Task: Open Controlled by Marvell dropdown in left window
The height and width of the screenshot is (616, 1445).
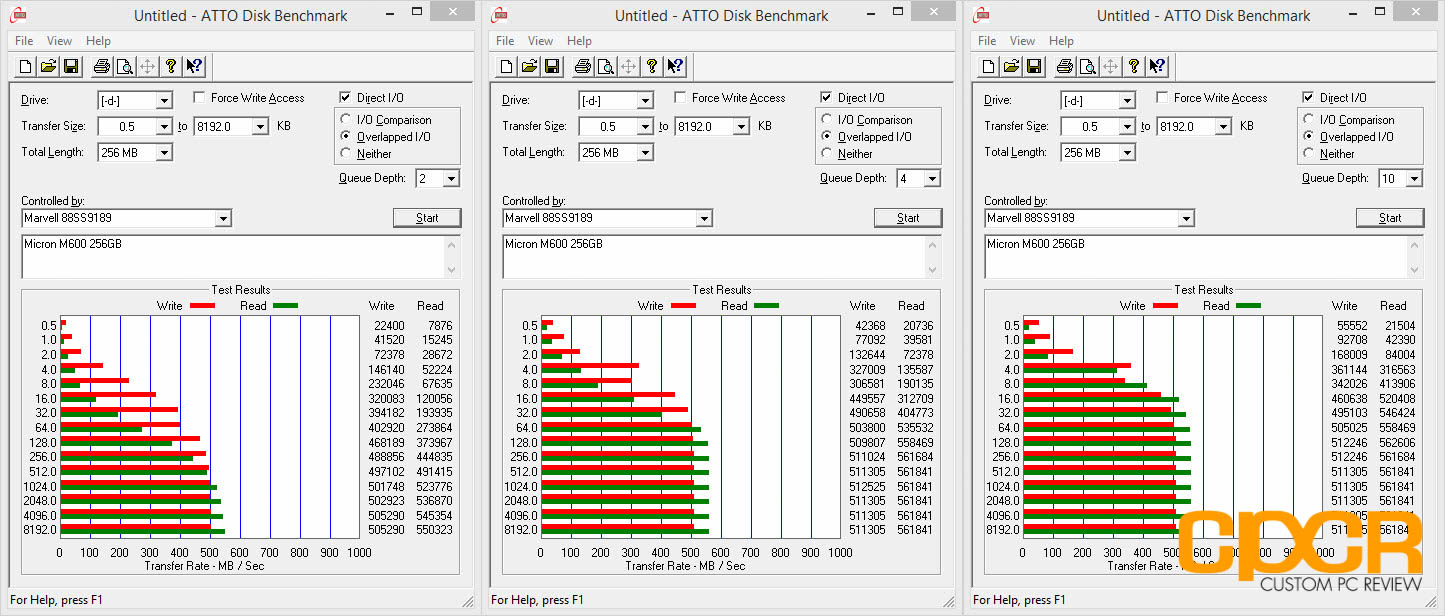Action: (223, 219)
